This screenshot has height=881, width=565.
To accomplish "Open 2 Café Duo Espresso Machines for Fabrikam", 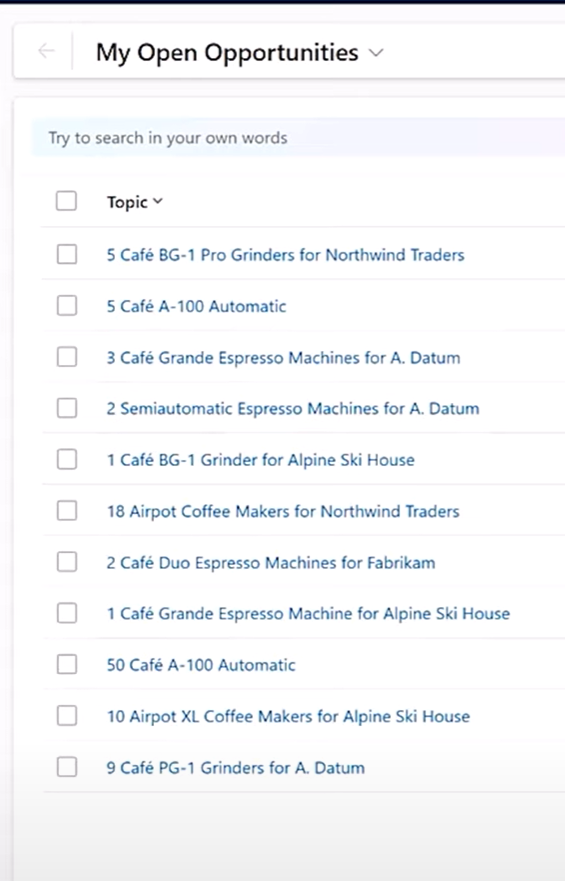I will click(x=271, y=562).
